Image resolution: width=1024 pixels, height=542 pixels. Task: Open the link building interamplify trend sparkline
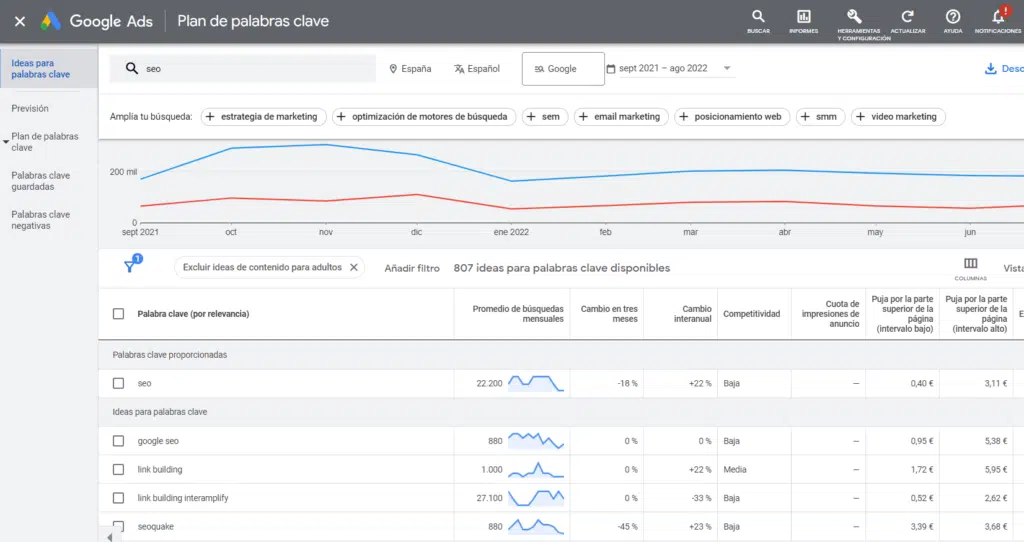(536, 498)
